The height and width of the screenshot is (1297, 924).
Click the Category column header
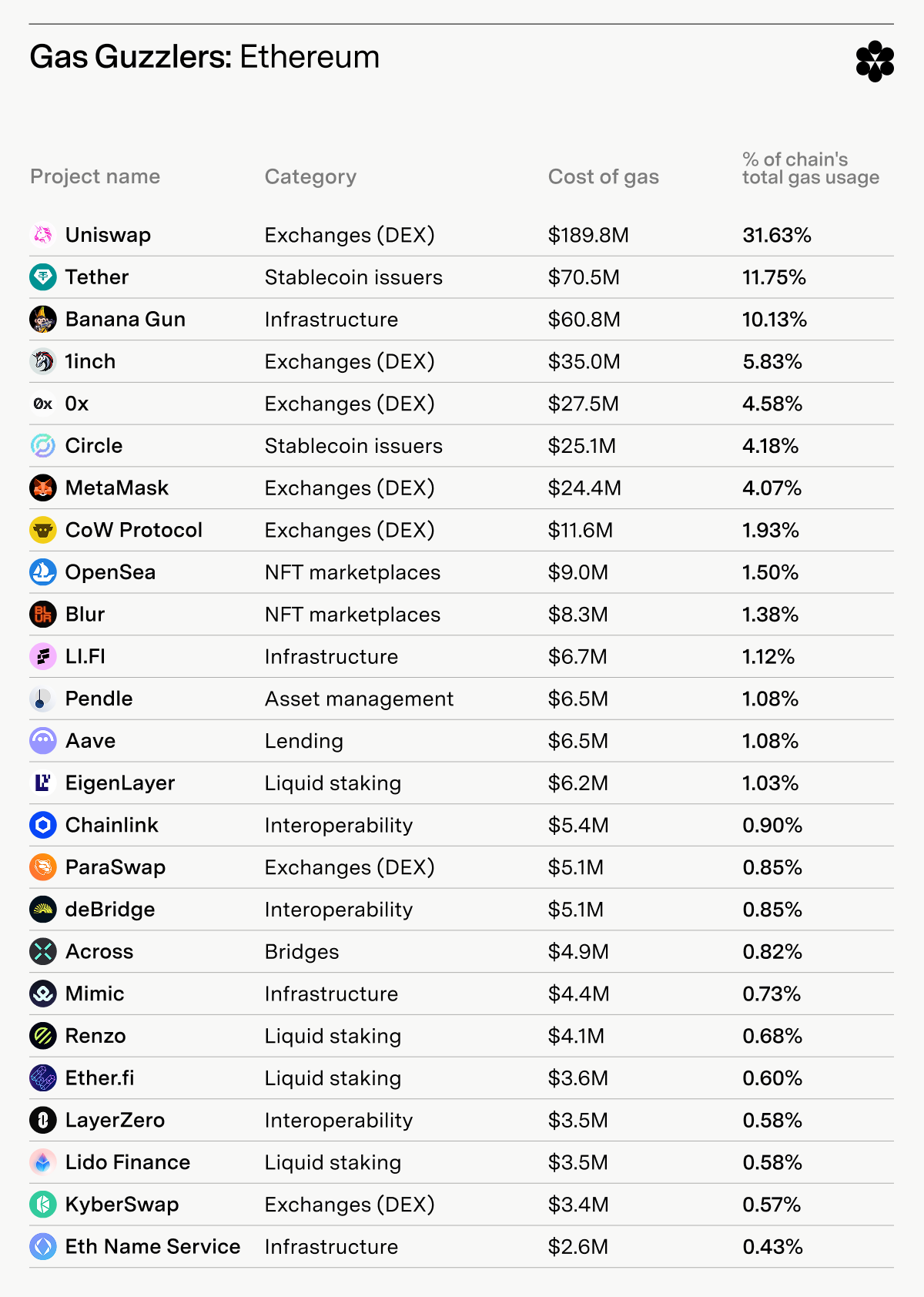coord(310,177)
